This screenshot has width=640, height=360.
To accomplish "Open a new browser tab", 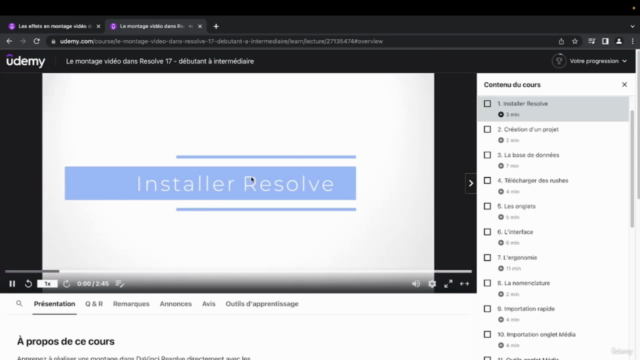I will 216,26.
